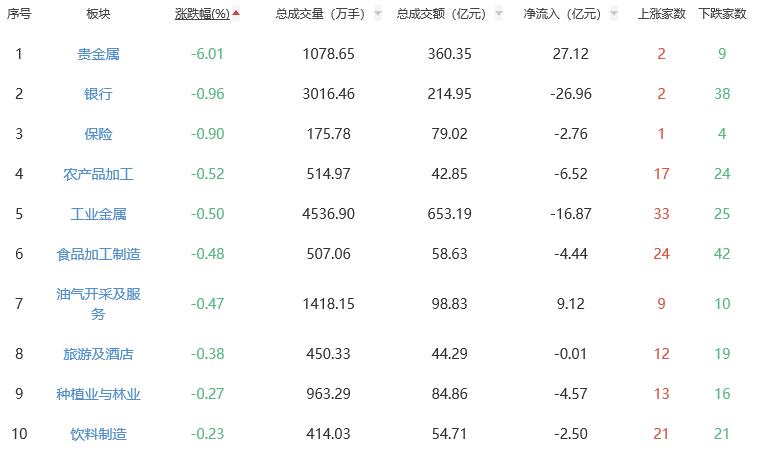Viewport: 758px width, 452px height.
Task: Open the 银行 sector link
Action: pyautogui.click(x=98, y=94)
